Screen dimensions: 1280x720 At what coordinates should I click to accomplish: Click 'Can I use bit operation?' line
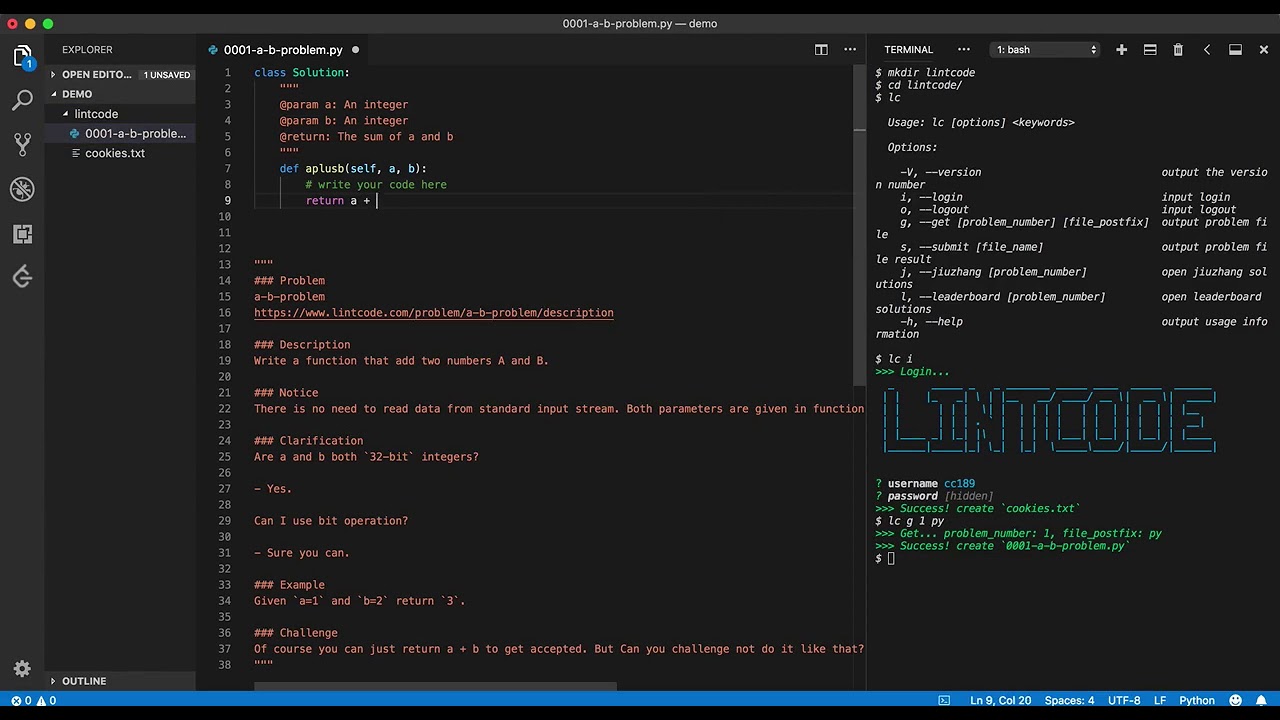(x=331, y=521)
